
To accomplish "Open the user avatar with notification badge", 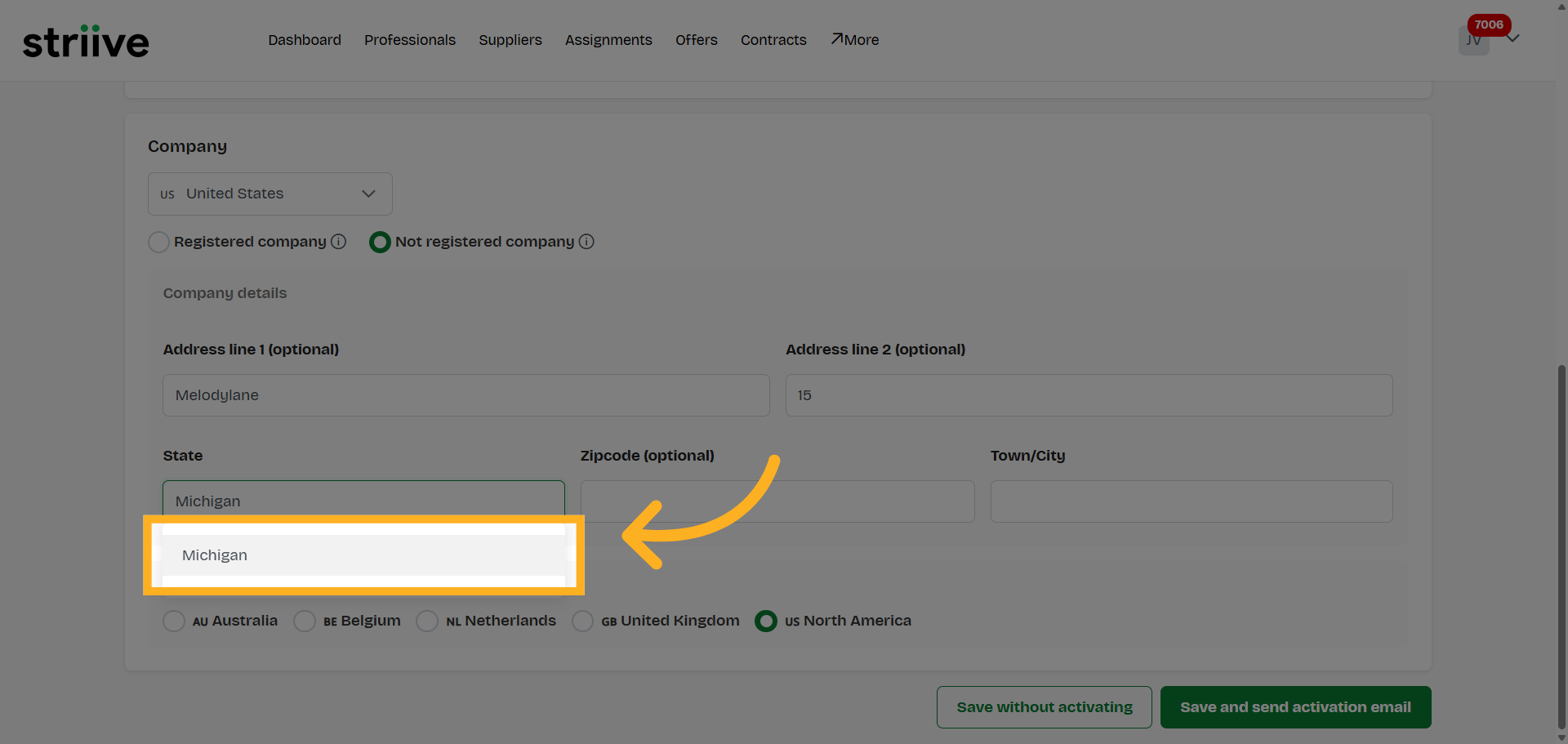I will tap(1473, 40).
